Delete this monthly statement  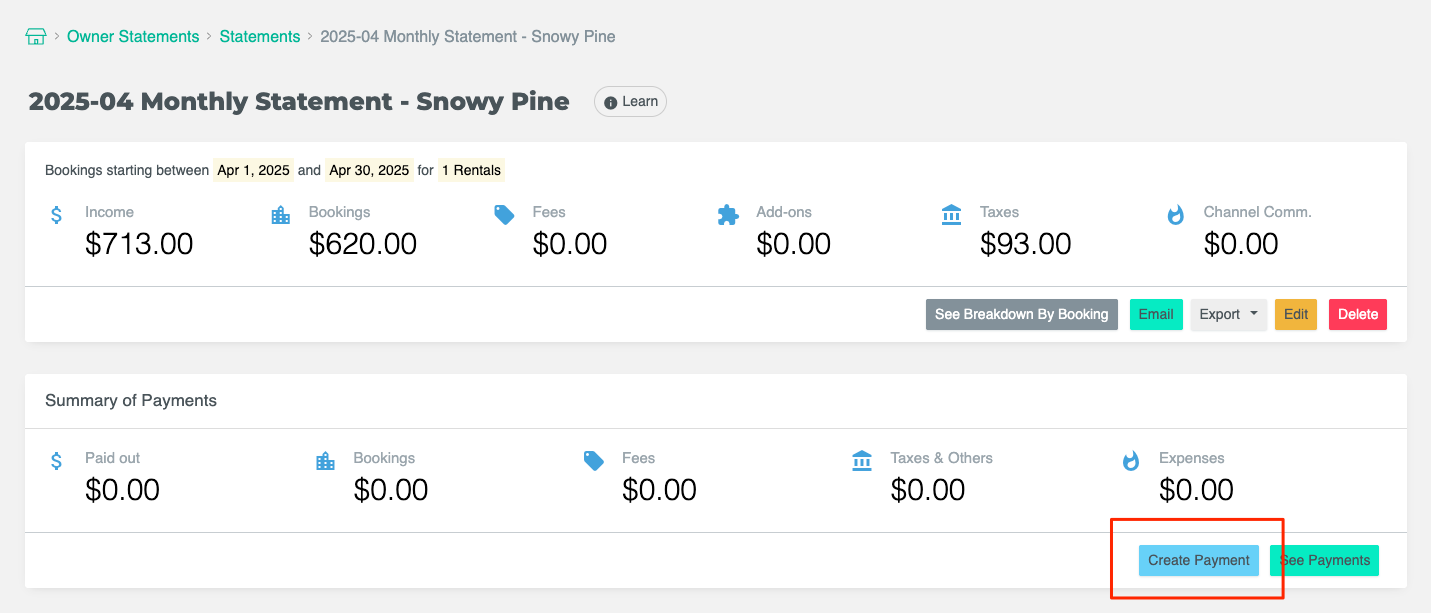(1357, 314)
